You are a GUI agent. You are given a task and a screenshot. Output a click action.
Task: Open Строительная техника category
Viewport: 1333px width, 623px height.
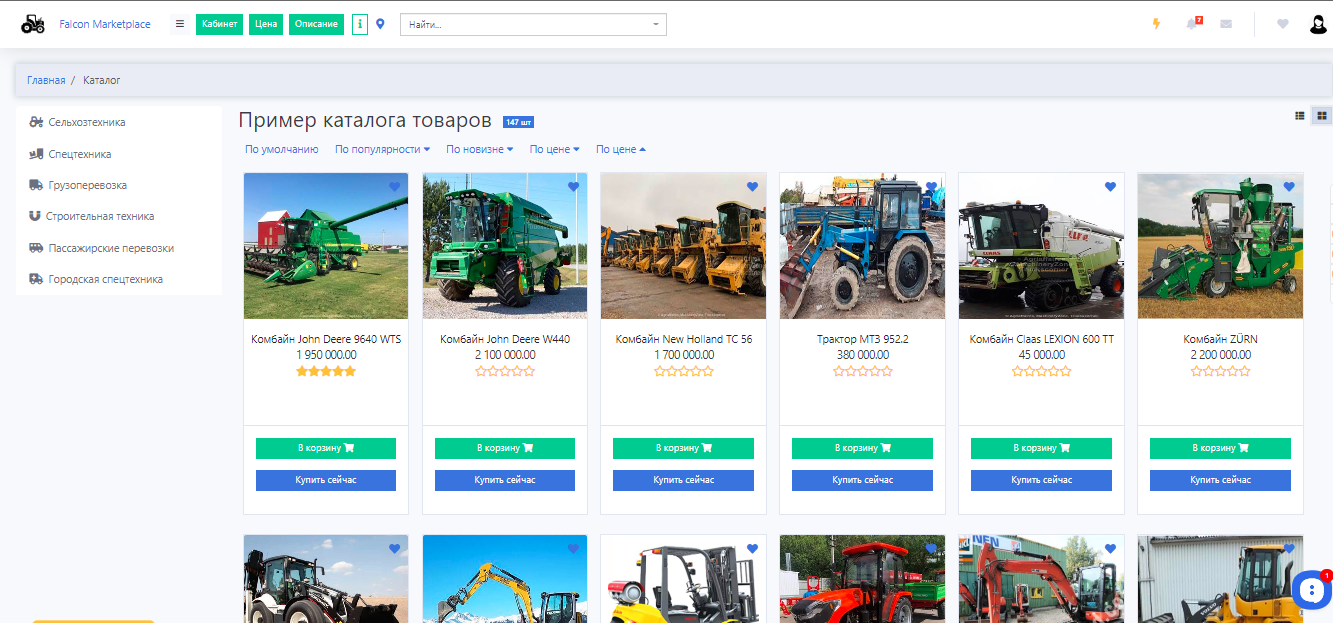click(100, 216)
